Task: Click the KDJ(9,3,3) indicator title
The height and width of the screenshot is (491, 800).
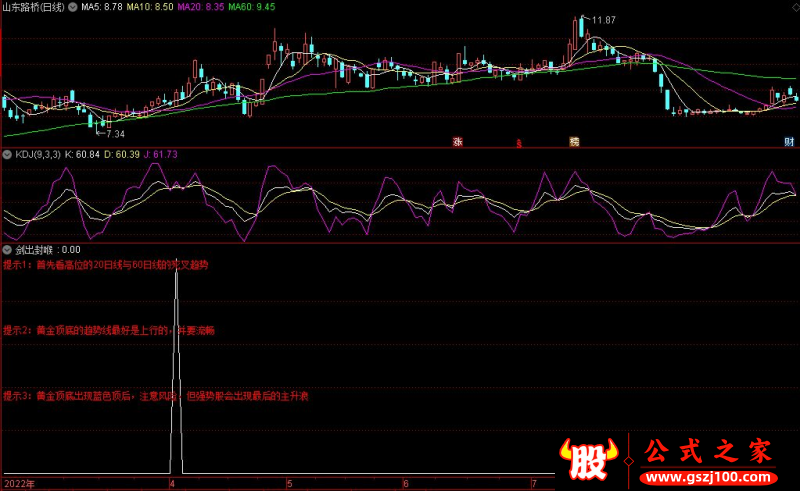Action: [x=38, y=154]
